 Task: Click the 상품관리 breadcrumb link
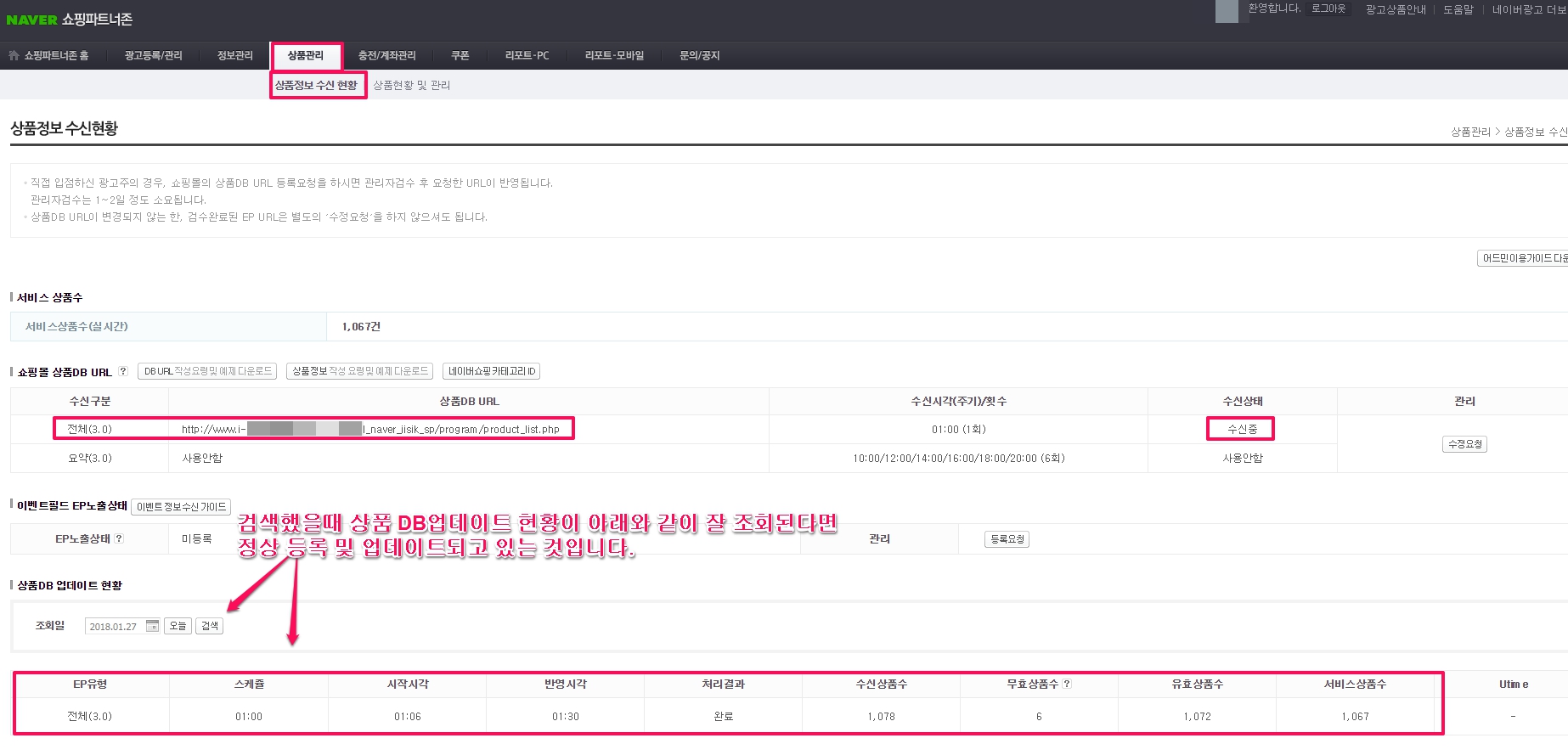pyautogui.click(x=1470, y=132)
